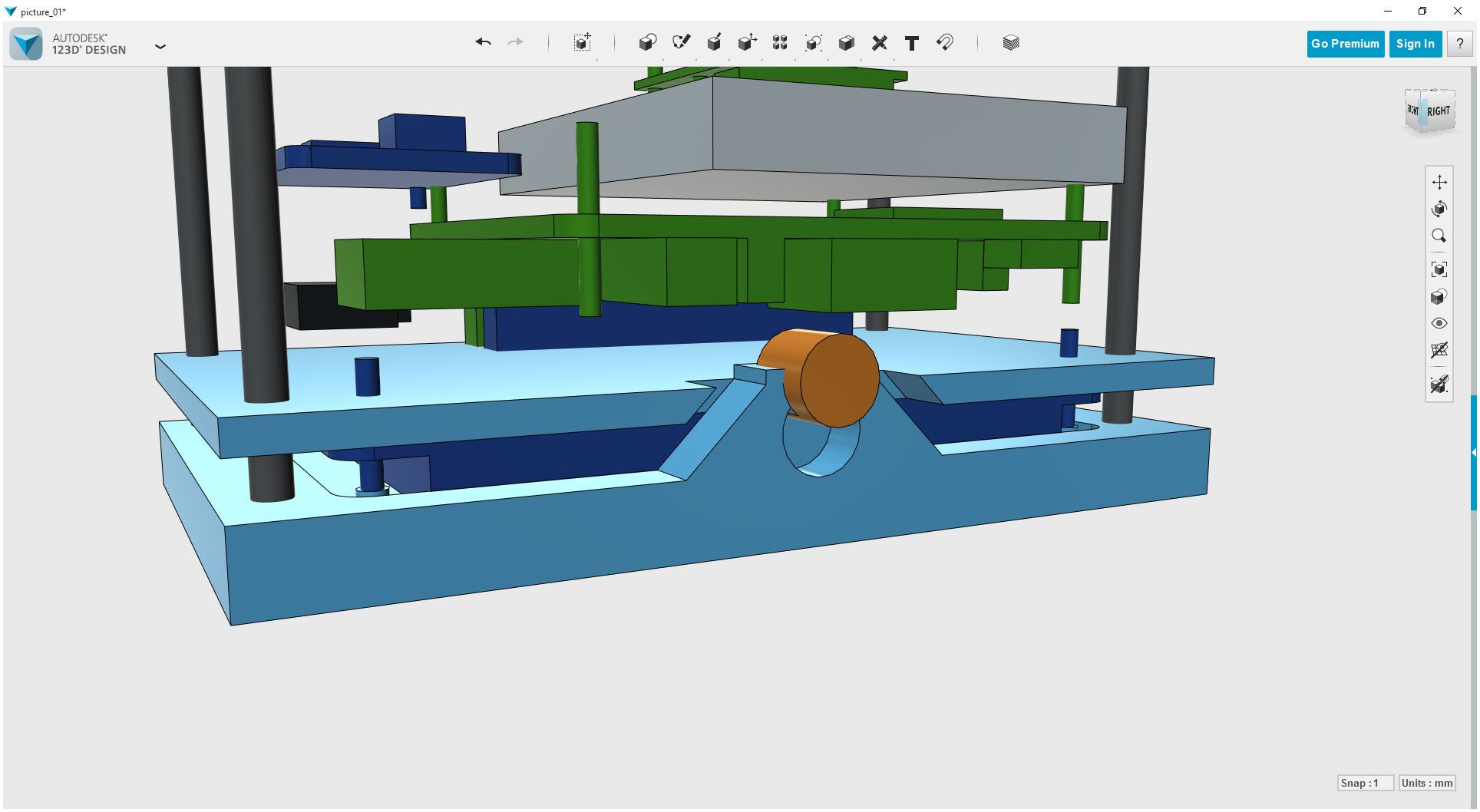The width and height of the screenshot is (1480, 812).
Task: Open the Sketch tool icon
Action: tap(681, 42)
